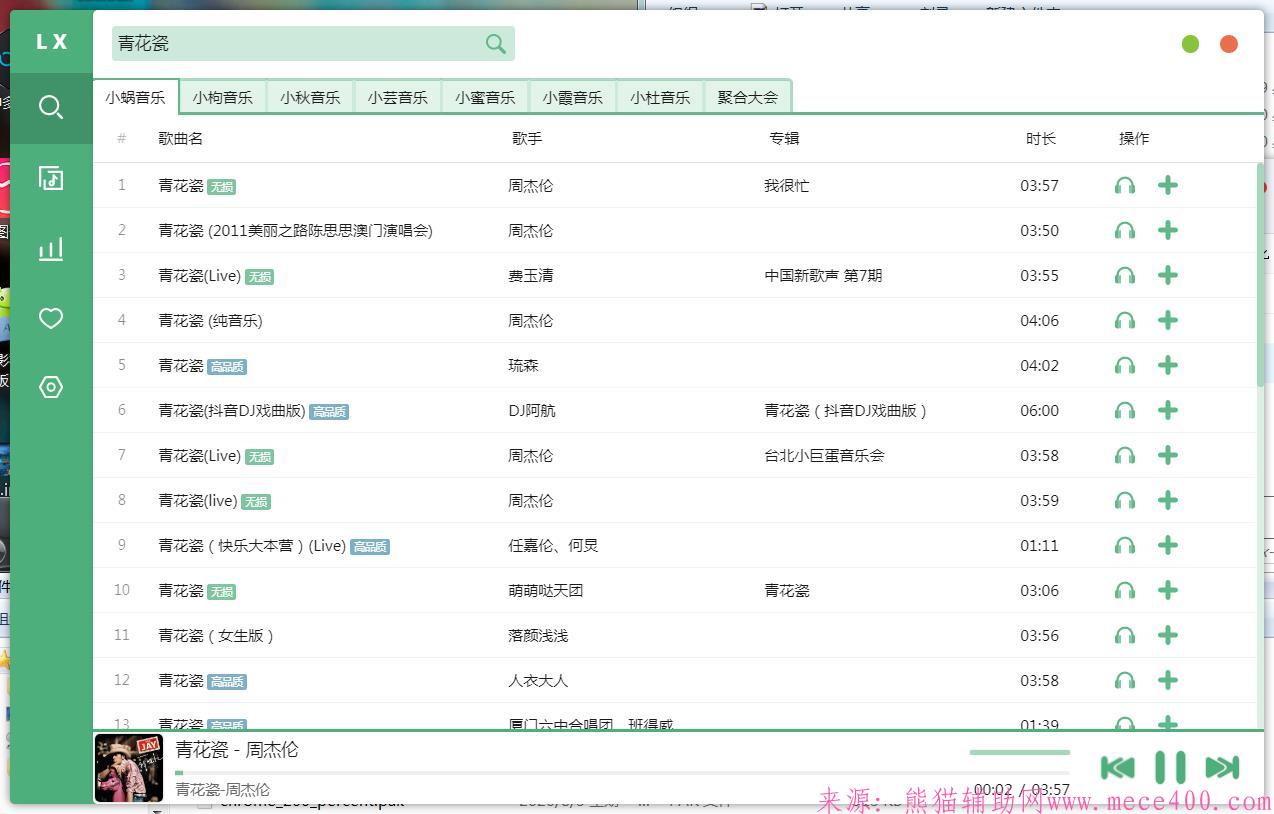Open the song list library sidebar icon
1274x814 pixels.
(x=51, y=178)
